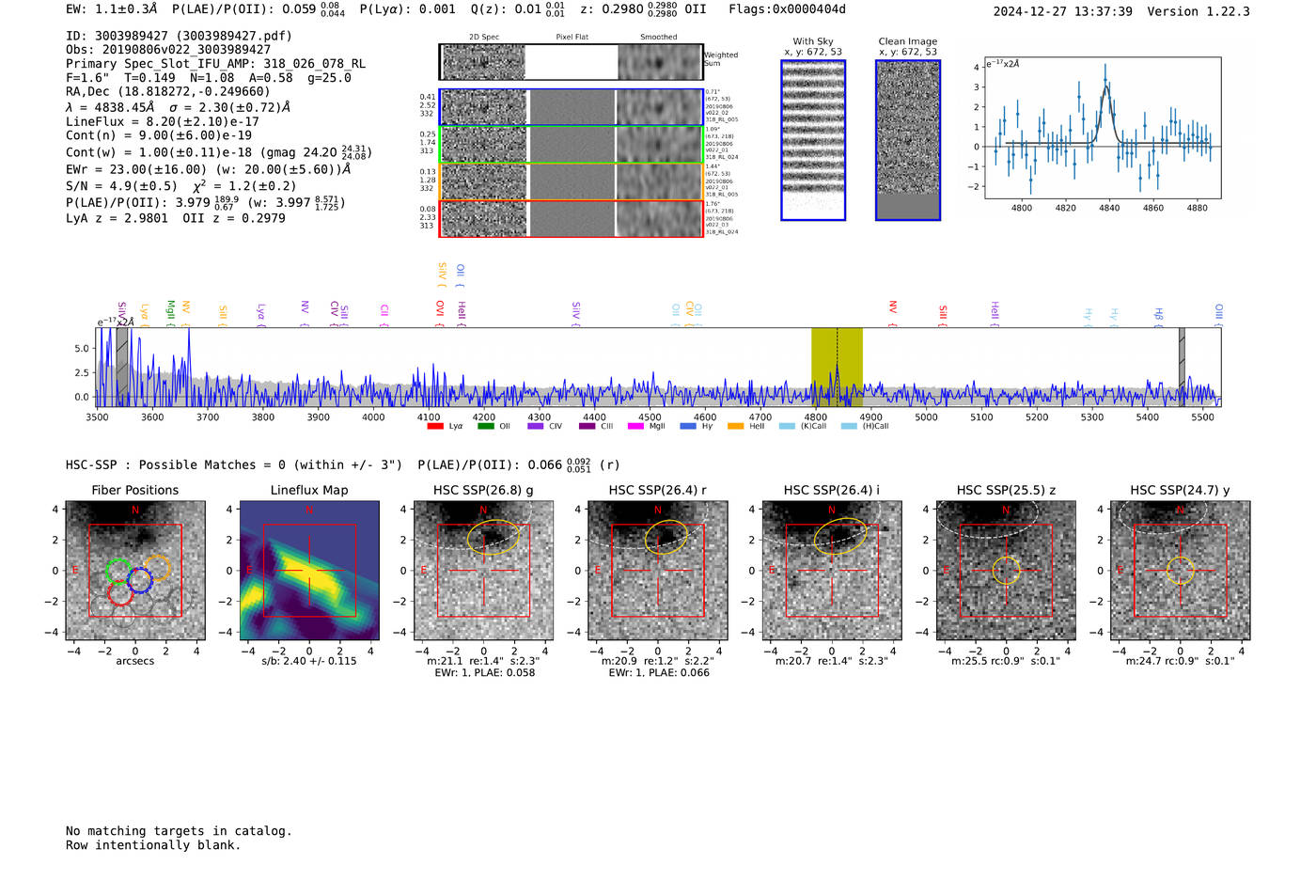Click the OII green legend swatch
Screen dimensions: 1316x896
click(485, 426)
